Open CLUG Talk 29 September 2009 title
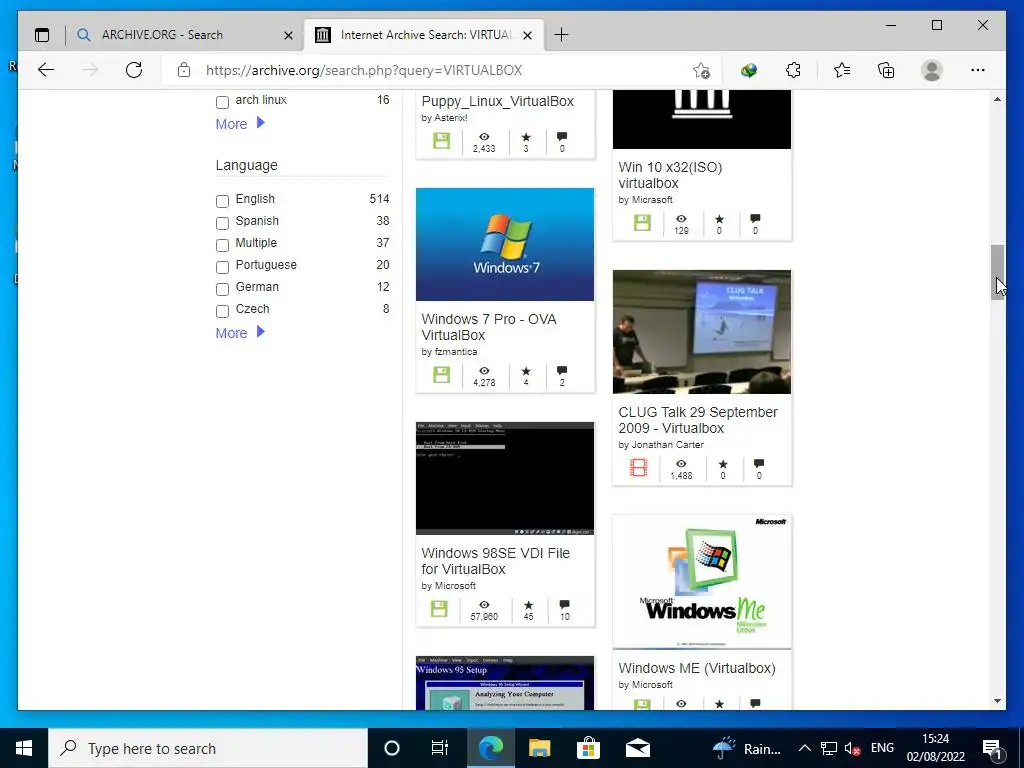 click(697, 420)
